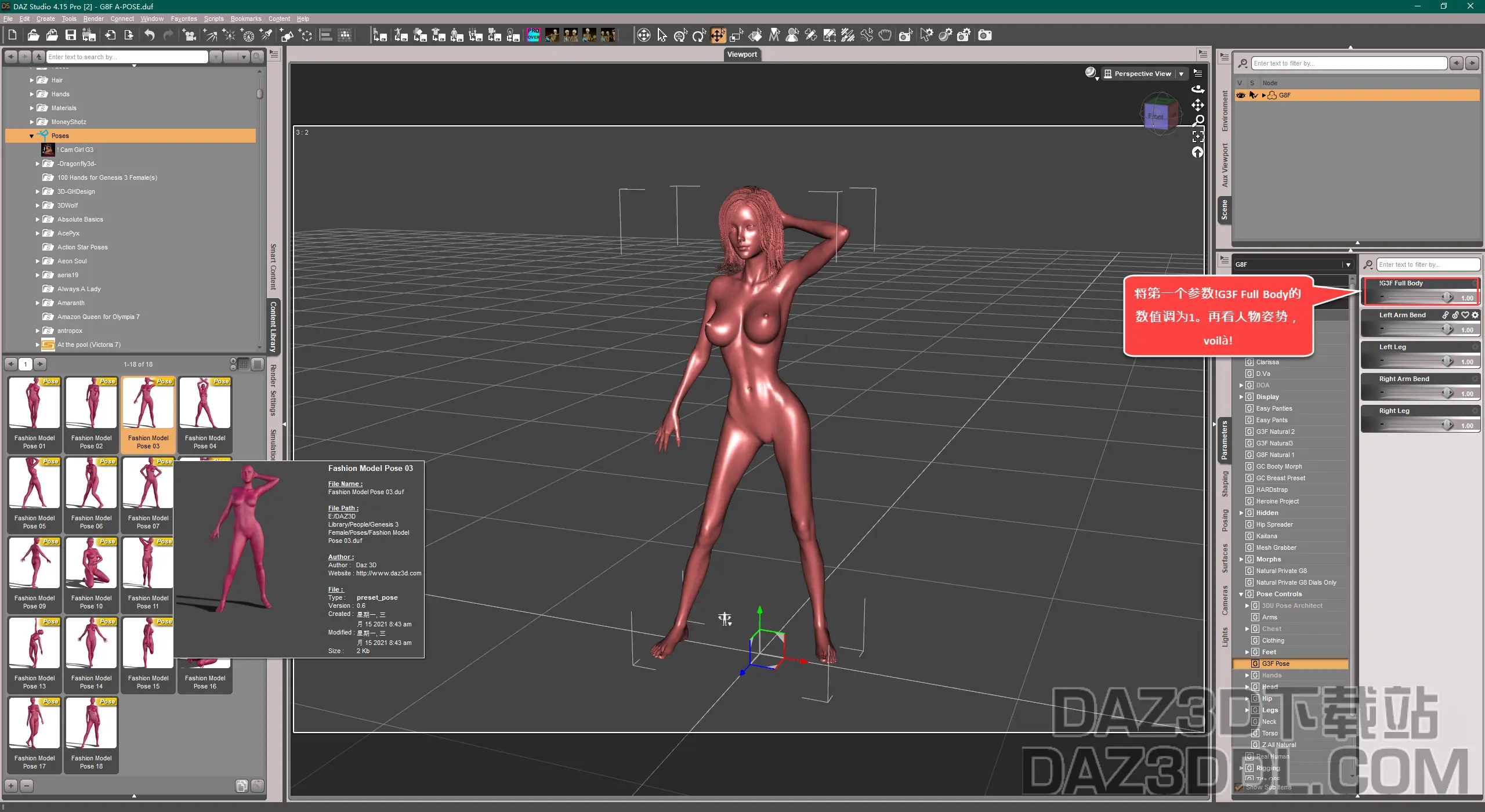Image resolution: width=1485 pixels, height=812 pixels.
Task: Select the G3F Pose parameter group
Action: pyautogui.click(x=1290, y=664)
